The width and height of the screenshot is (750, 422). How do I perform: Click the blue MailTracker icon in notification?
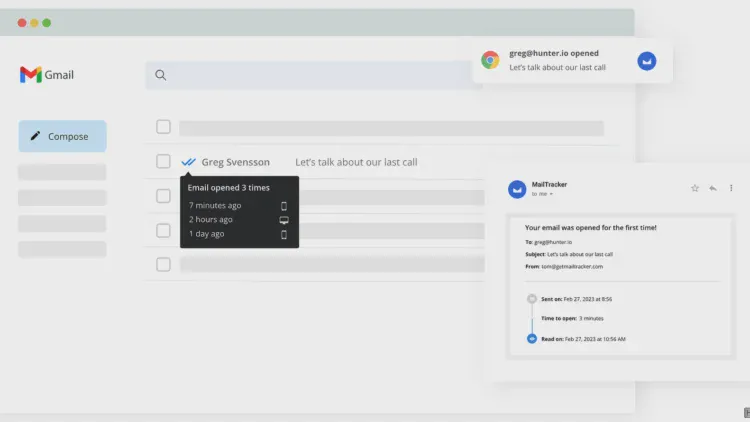point(647,61)
